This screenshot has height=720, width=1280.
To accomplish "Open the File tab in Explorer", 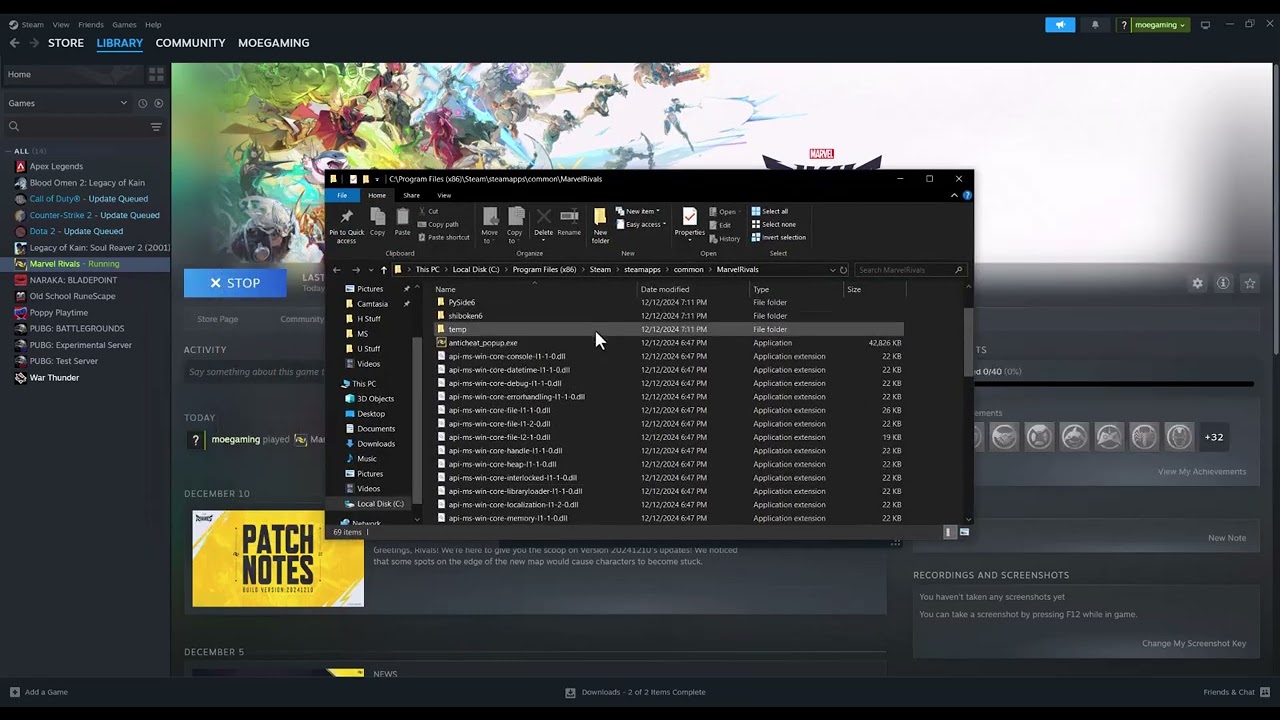I will 342,195.
